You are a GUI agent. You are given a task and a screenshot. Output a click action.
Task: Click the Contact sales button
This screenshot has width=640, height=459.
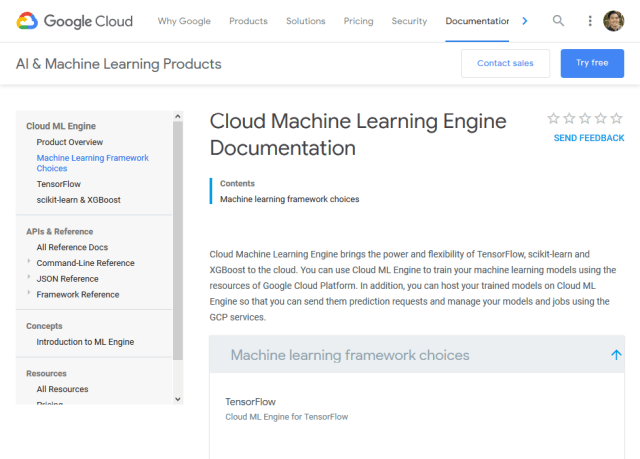coord(505,63)
